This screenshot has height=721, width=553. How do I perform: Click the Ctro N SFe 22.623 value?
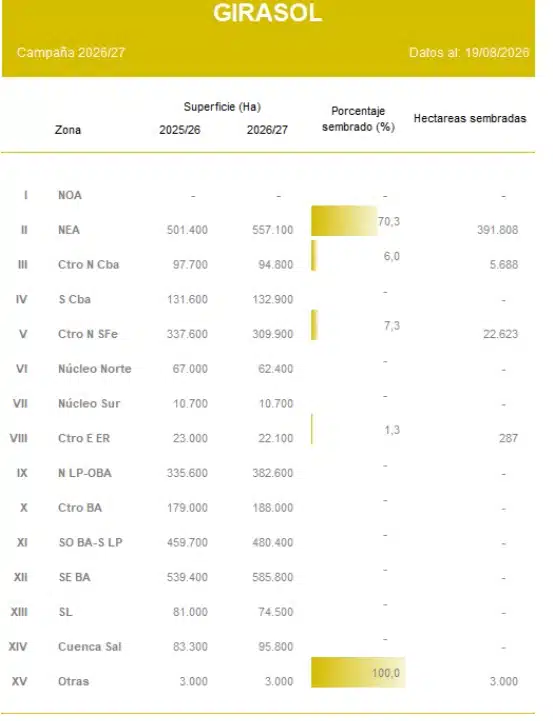click(501, 334)
